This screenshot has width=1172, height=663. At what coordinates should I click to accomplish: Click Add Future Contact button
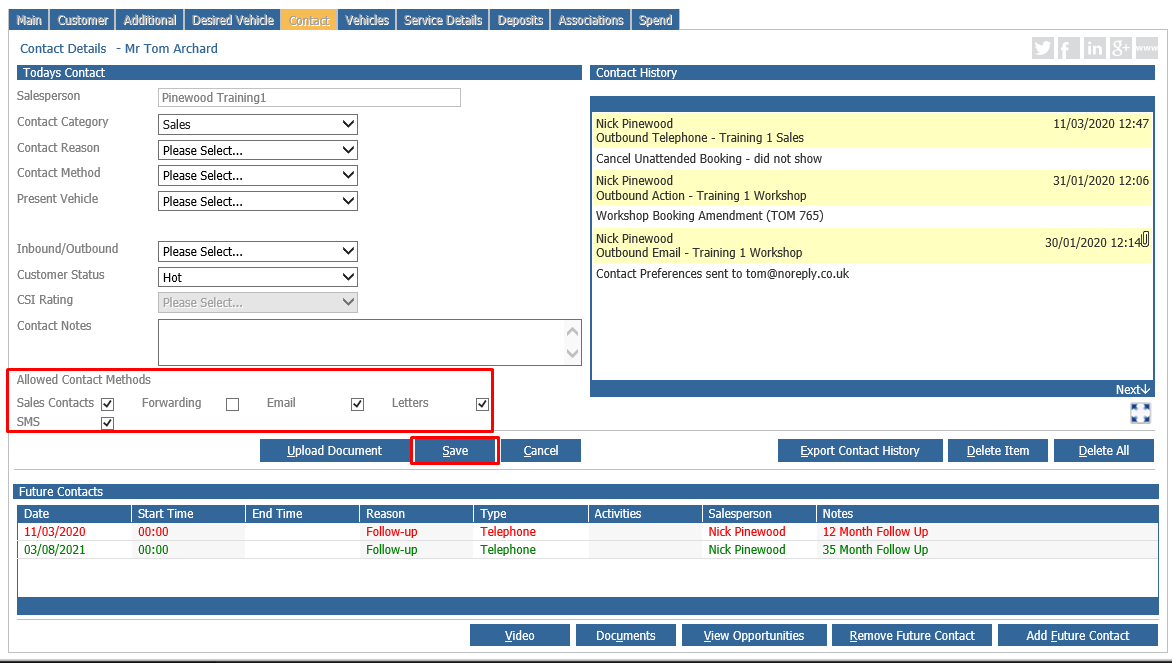point(1078,635)
